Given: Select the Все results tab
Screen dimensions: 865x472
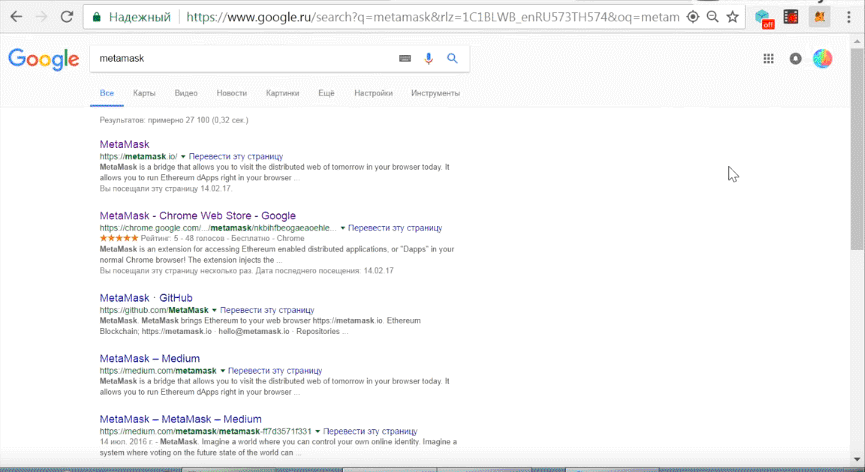Looking at the screenshot, I should (106, 93).
